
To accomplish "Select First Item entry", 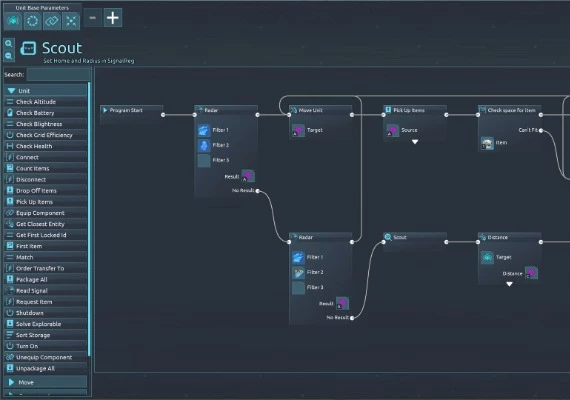I will (45, 246).
